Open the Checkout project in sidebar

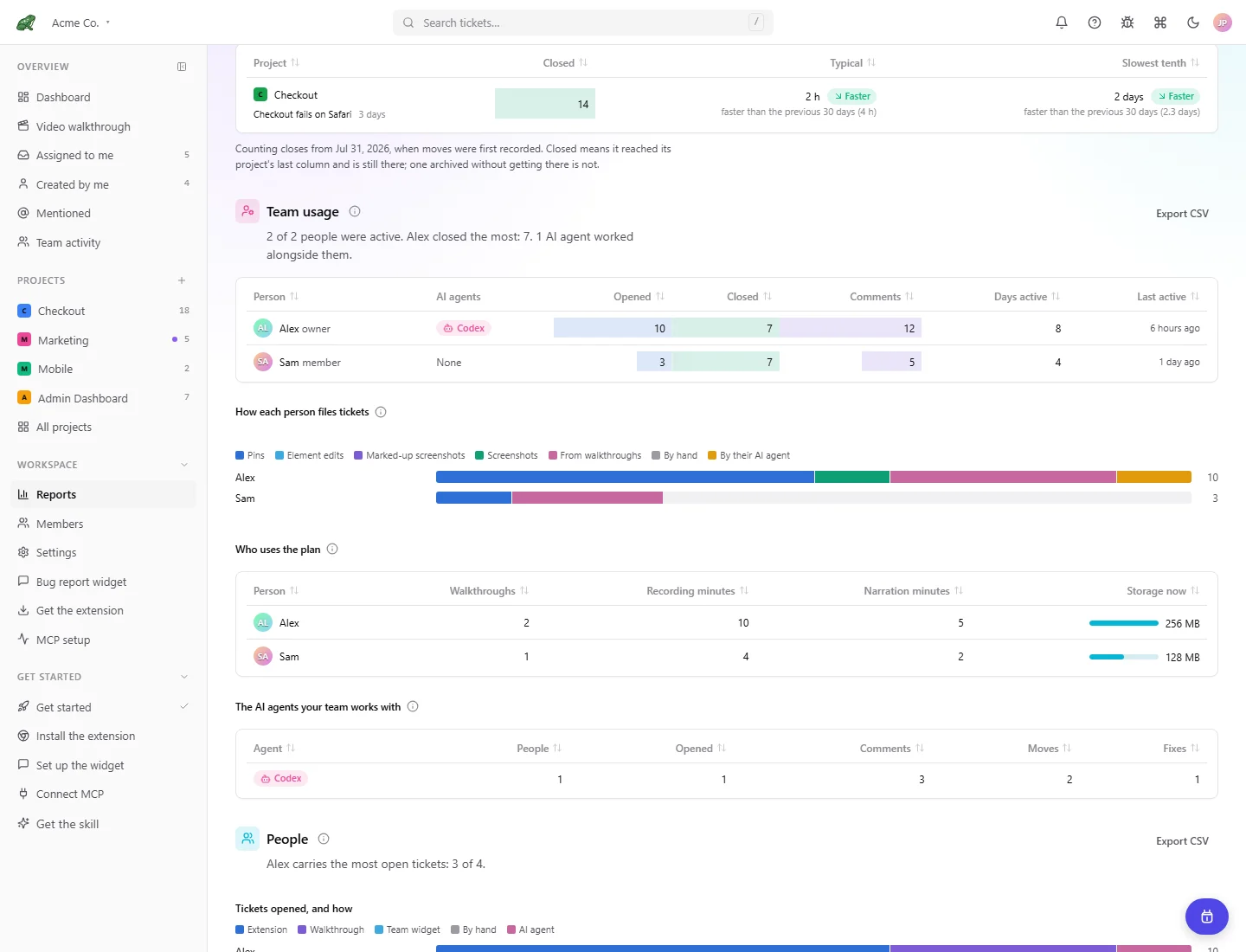(x=104, y=311)
